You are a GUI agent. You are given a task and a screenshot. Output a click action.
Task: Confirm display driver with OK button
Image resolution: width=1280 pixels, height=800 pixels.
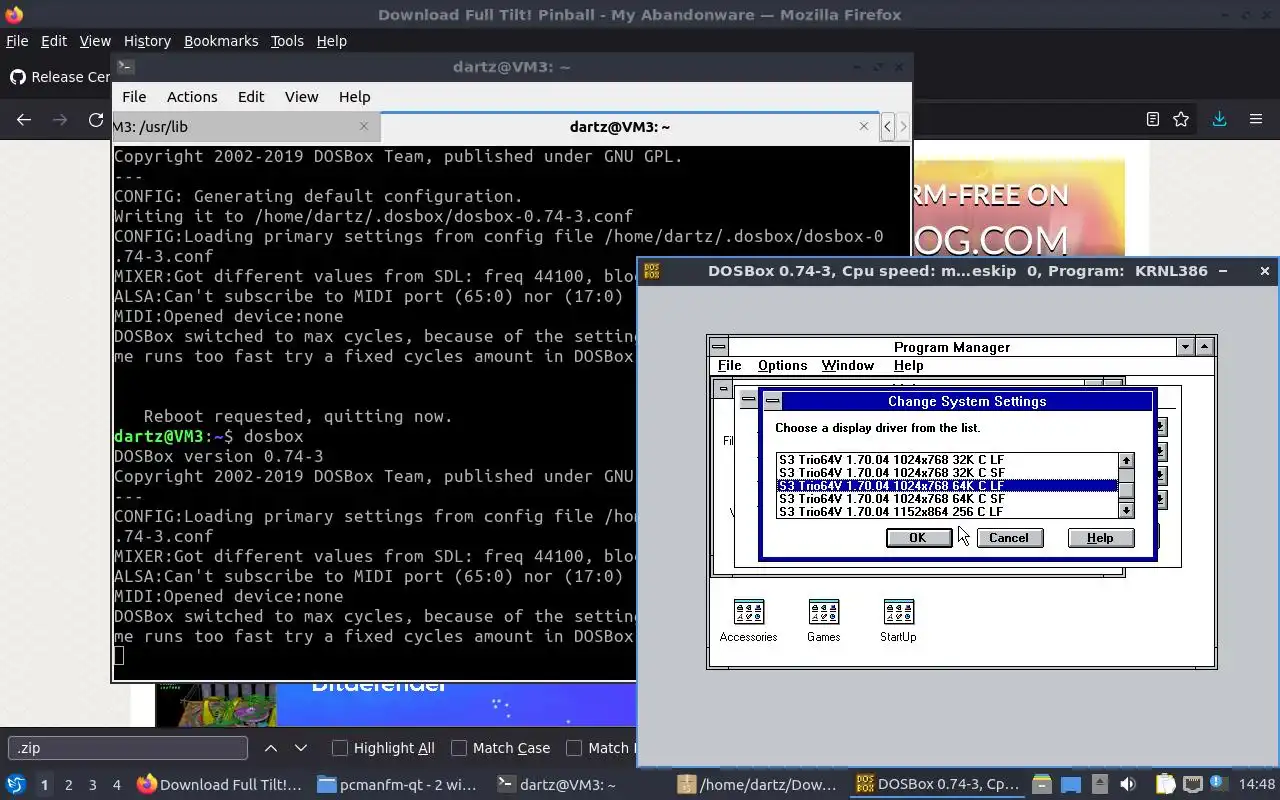[x=917, y=538]
